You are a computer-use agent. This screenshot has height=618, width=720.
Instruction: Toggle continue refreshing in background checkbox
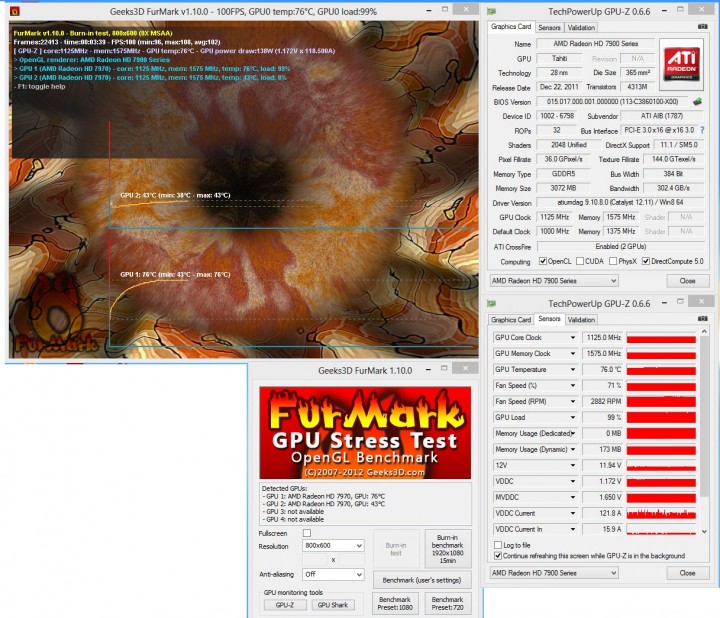coord(498,556)
